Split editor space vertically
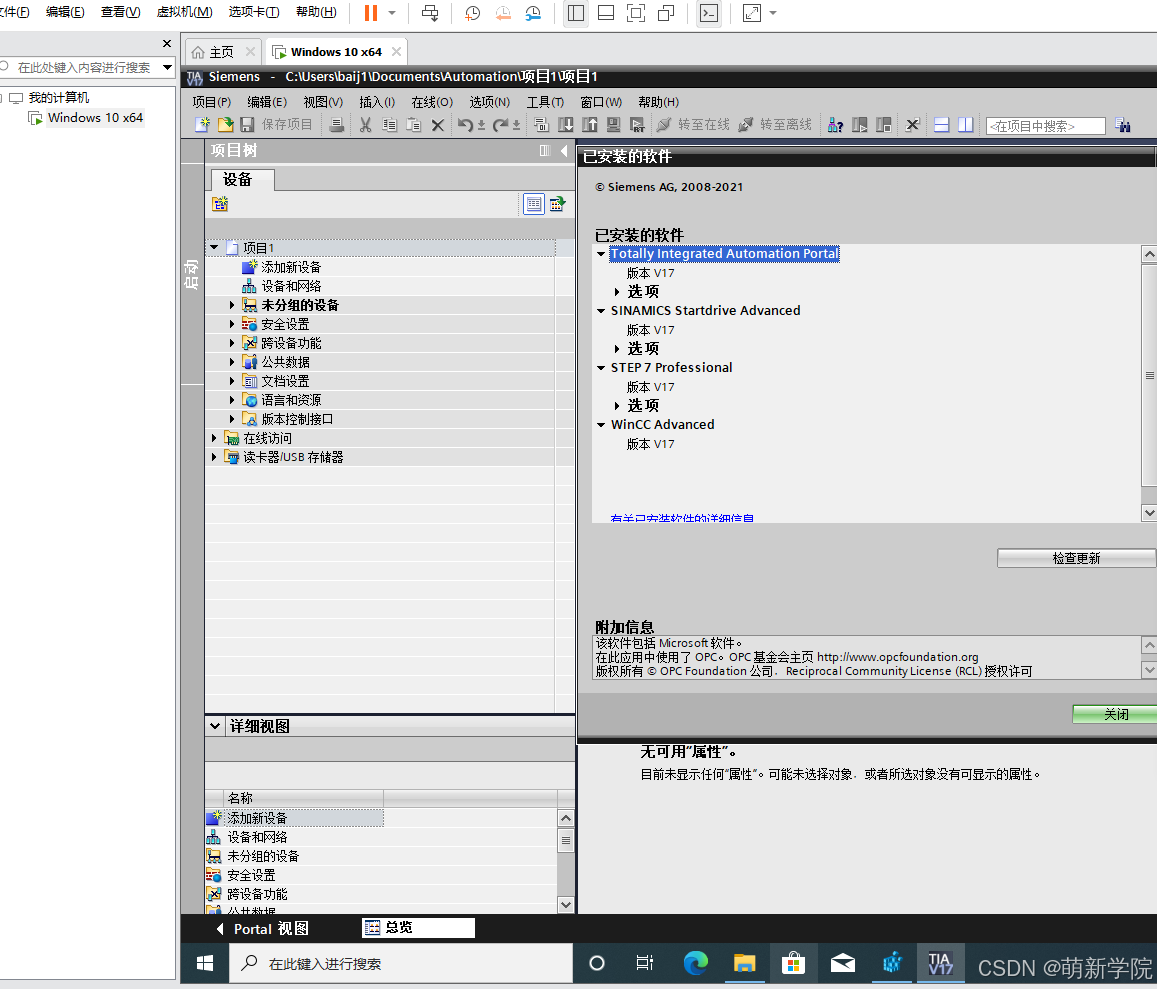The width and height of the screenshot is (1157, 989). click(x=965, y=125)
